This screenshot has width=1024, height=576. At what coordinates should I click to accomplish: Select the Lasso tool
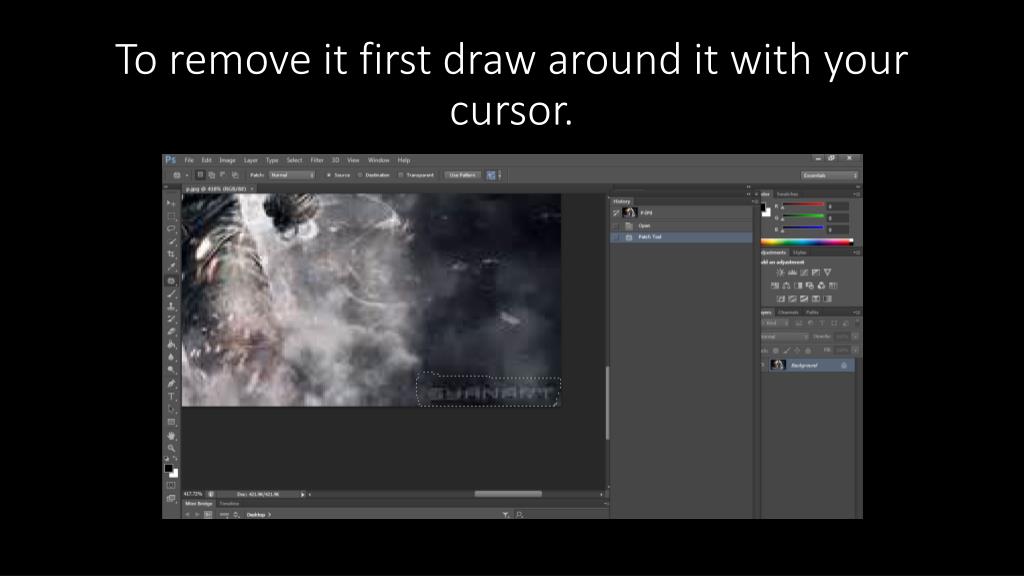[171, 229]
